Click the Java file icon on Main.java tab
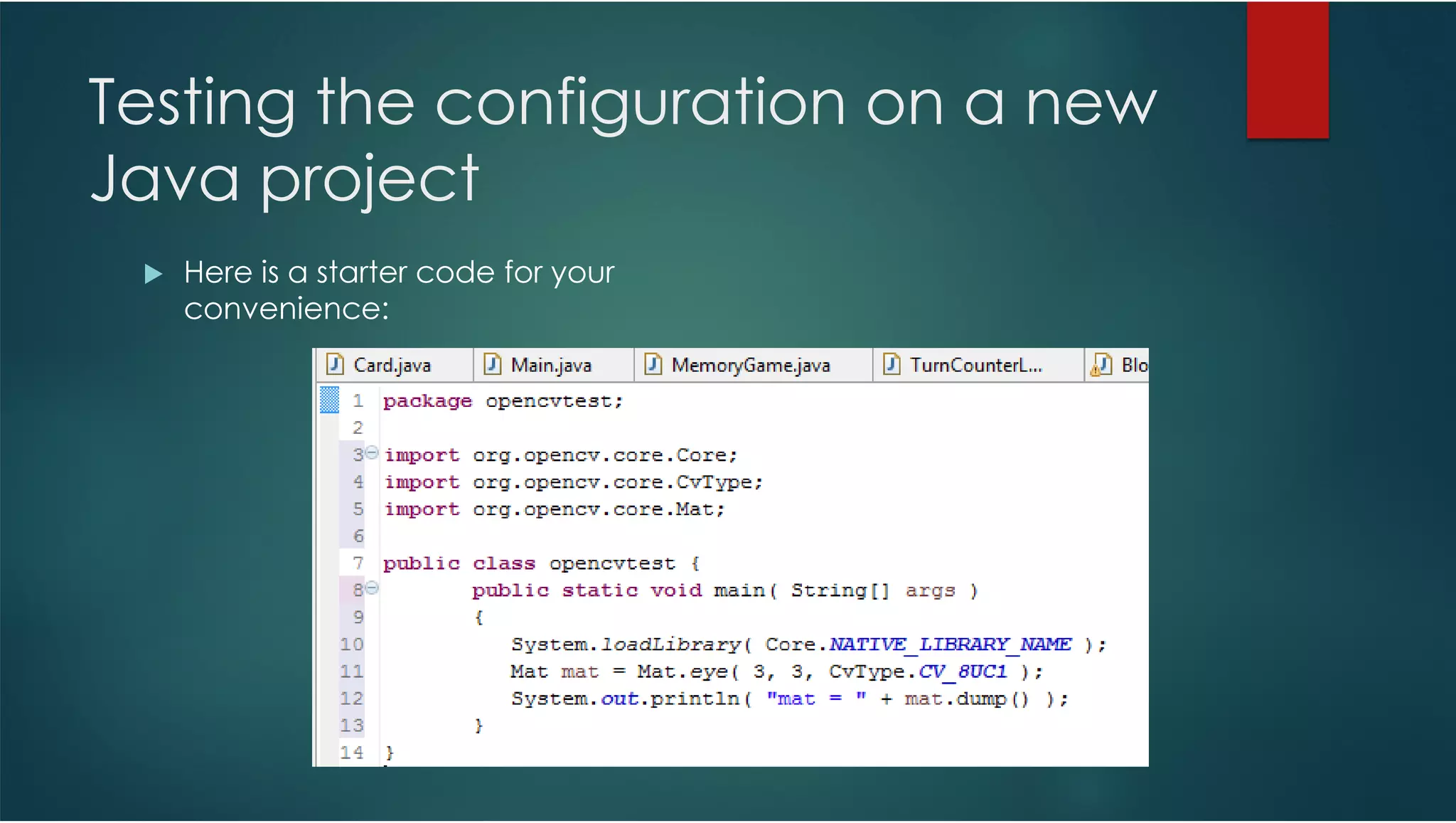Viewport: 1456px width, 823px height. pos(492,365)
